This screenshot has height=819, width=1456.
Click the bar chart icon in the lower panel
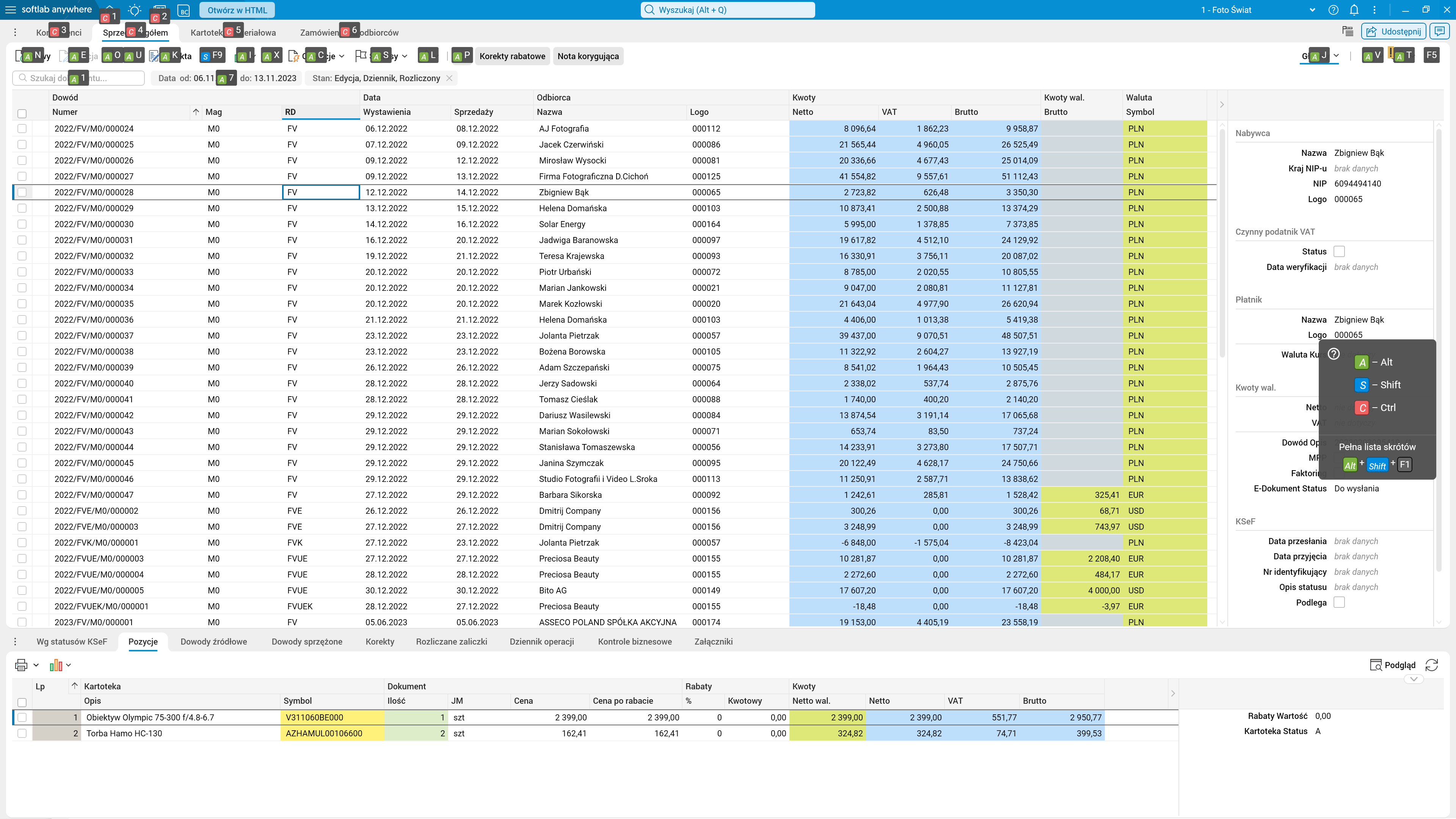click(55, 665)
